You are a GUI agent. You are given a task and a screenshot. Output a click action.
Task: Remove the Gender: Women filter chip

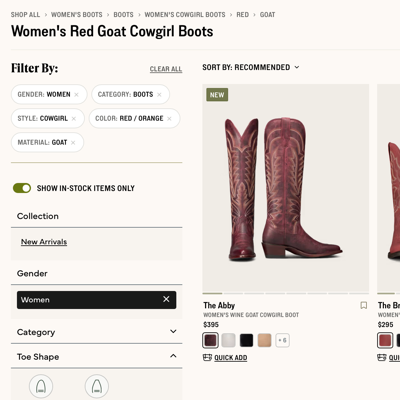click(76, 95)
